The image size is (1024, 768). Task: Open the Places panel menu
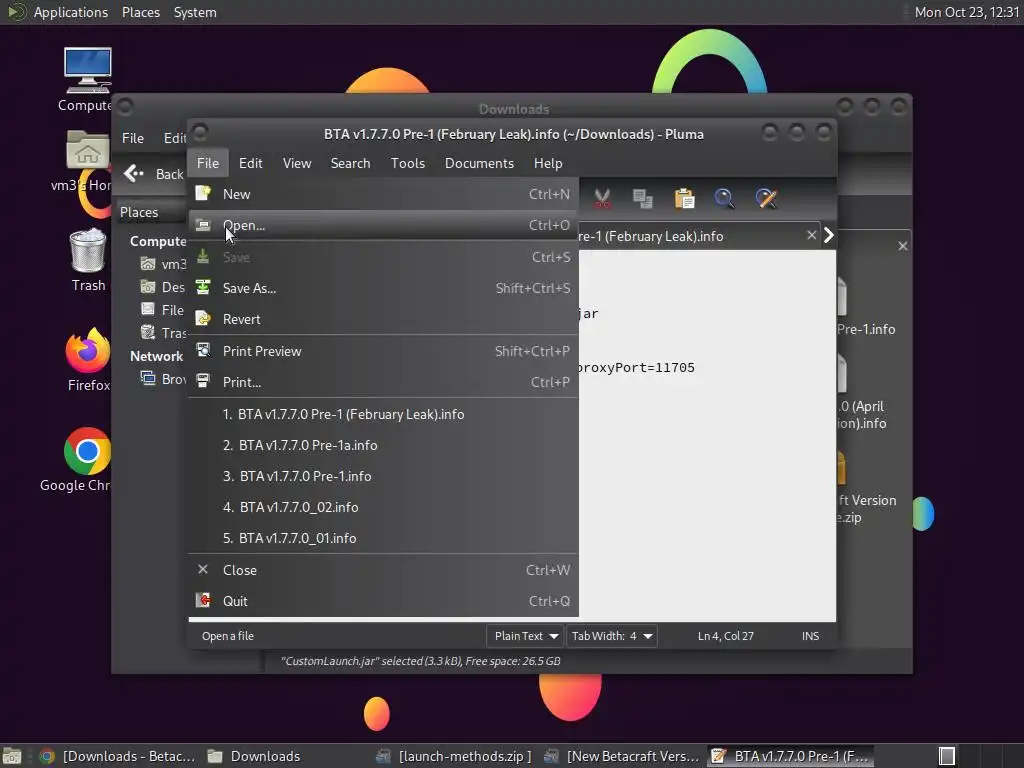pyautogui.click(x=141, y=12)
